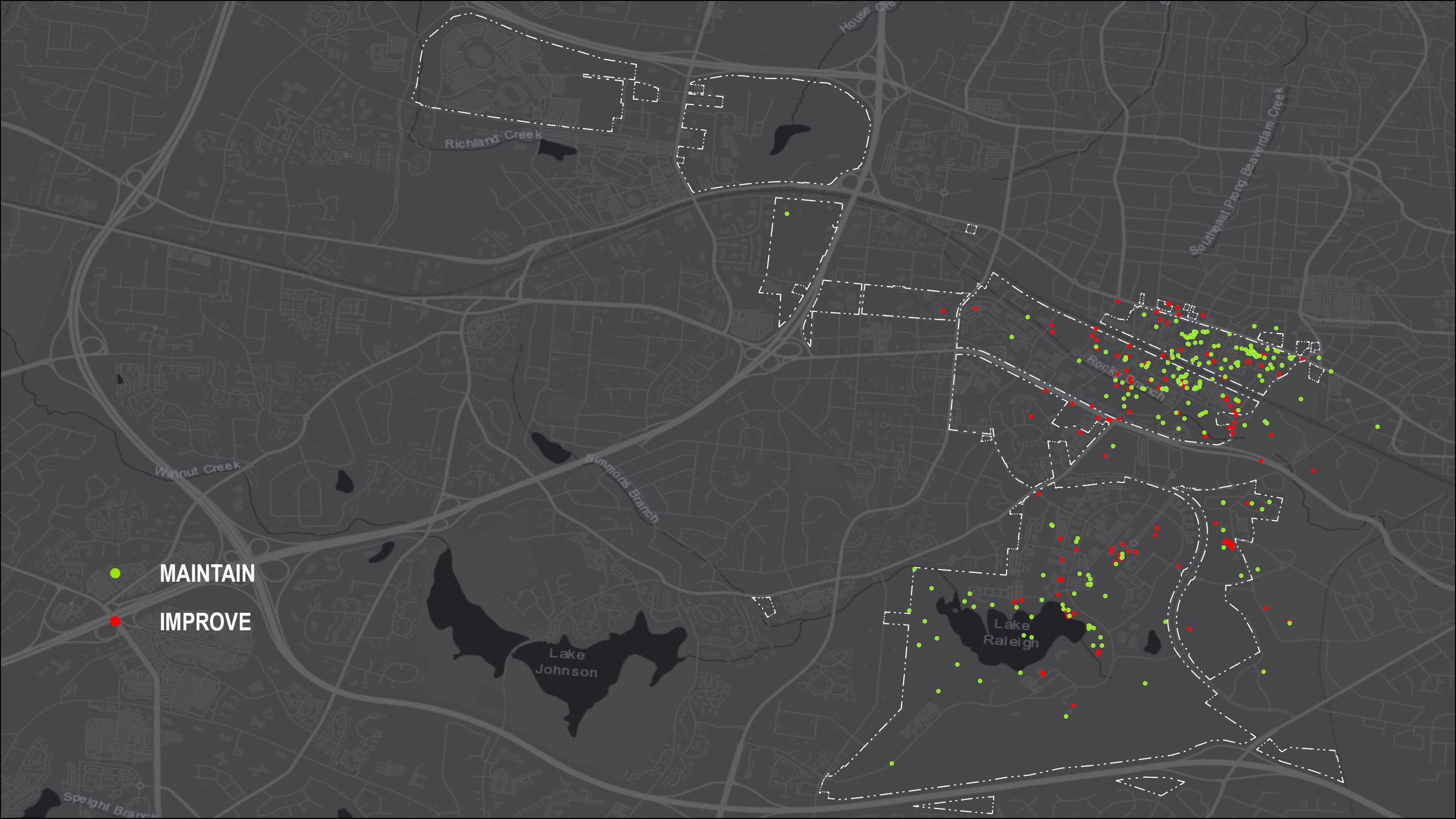Select the southernmost green dot below Lake Raleigh

coord(892,764)
